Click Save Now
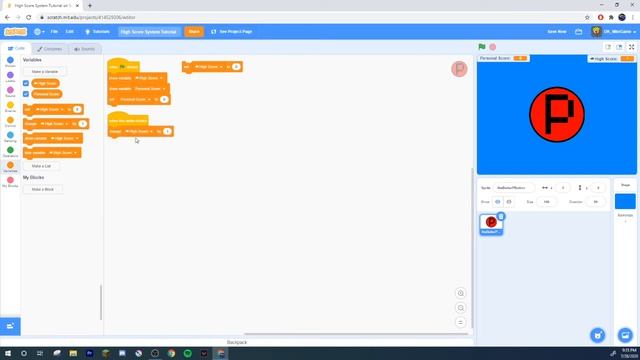The height and width of the screenshot is (360, 640). coord(557,31)
